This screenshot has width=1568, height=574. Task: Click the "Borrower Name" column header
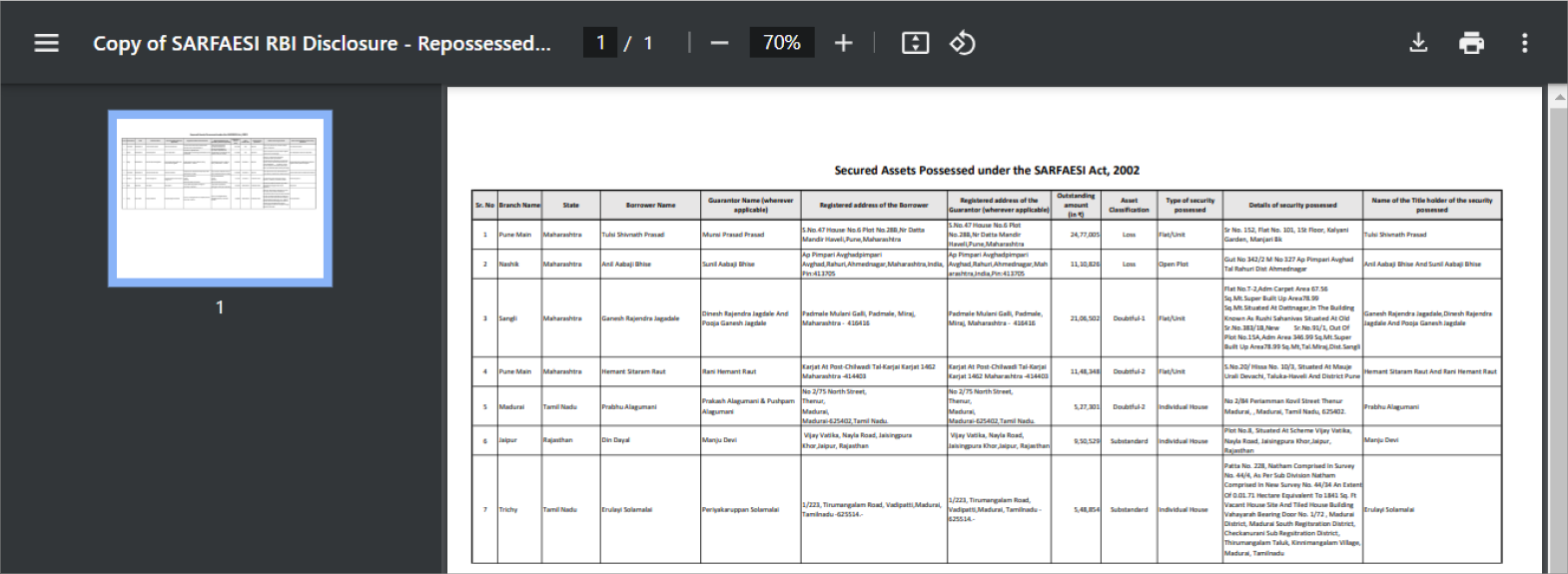tap(650, 205)
